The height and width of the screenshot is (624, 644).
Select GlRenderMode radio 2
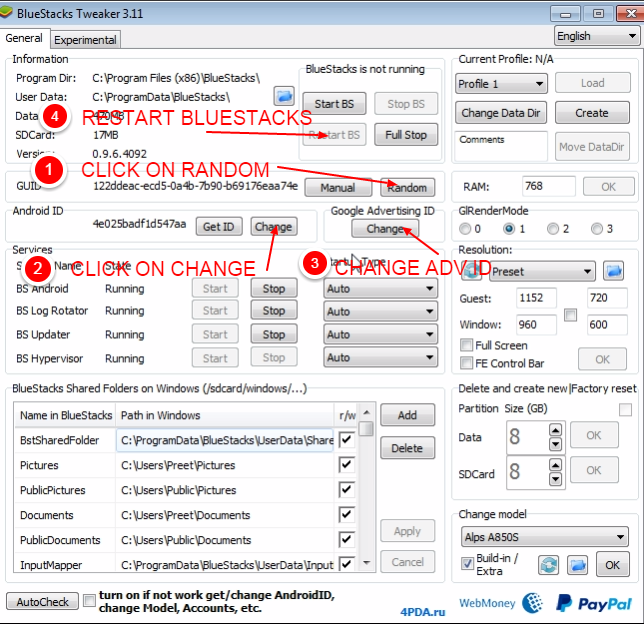pos(553,229)
